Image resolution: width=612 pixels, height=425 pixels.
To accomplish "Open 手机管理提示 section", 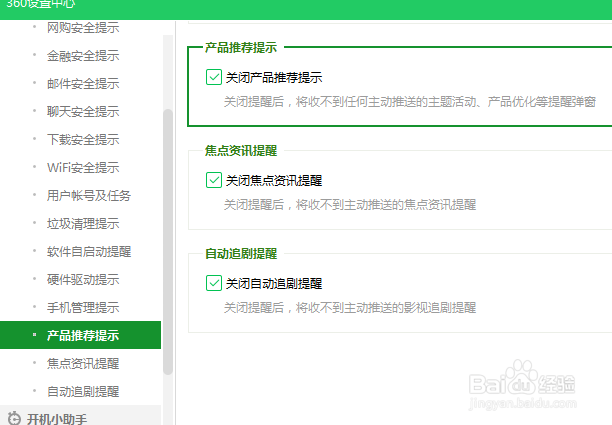I will click(x=83, y=308).
